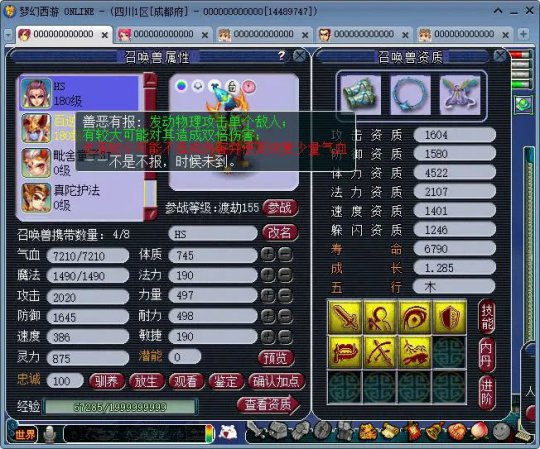The width and height of the screenshot is (540, 449).
Task: Click the 确认加点 confirm button
Action: pyautogui.click(x=276, y=382)
